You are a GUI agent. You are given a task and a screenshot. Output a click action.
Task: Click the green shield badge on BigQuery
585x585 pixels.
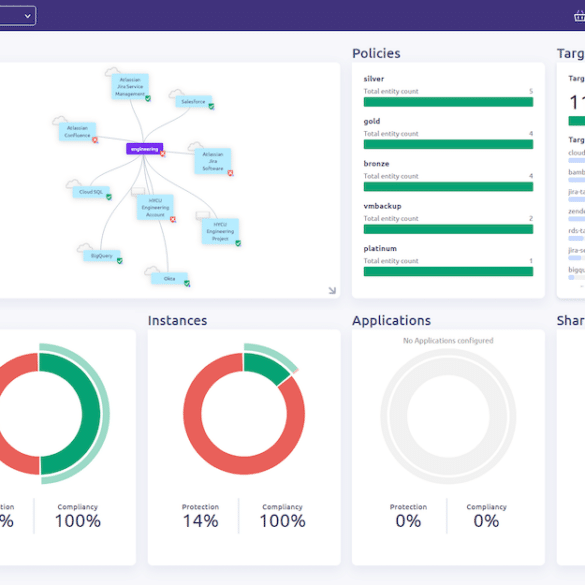tap(120, 261)
